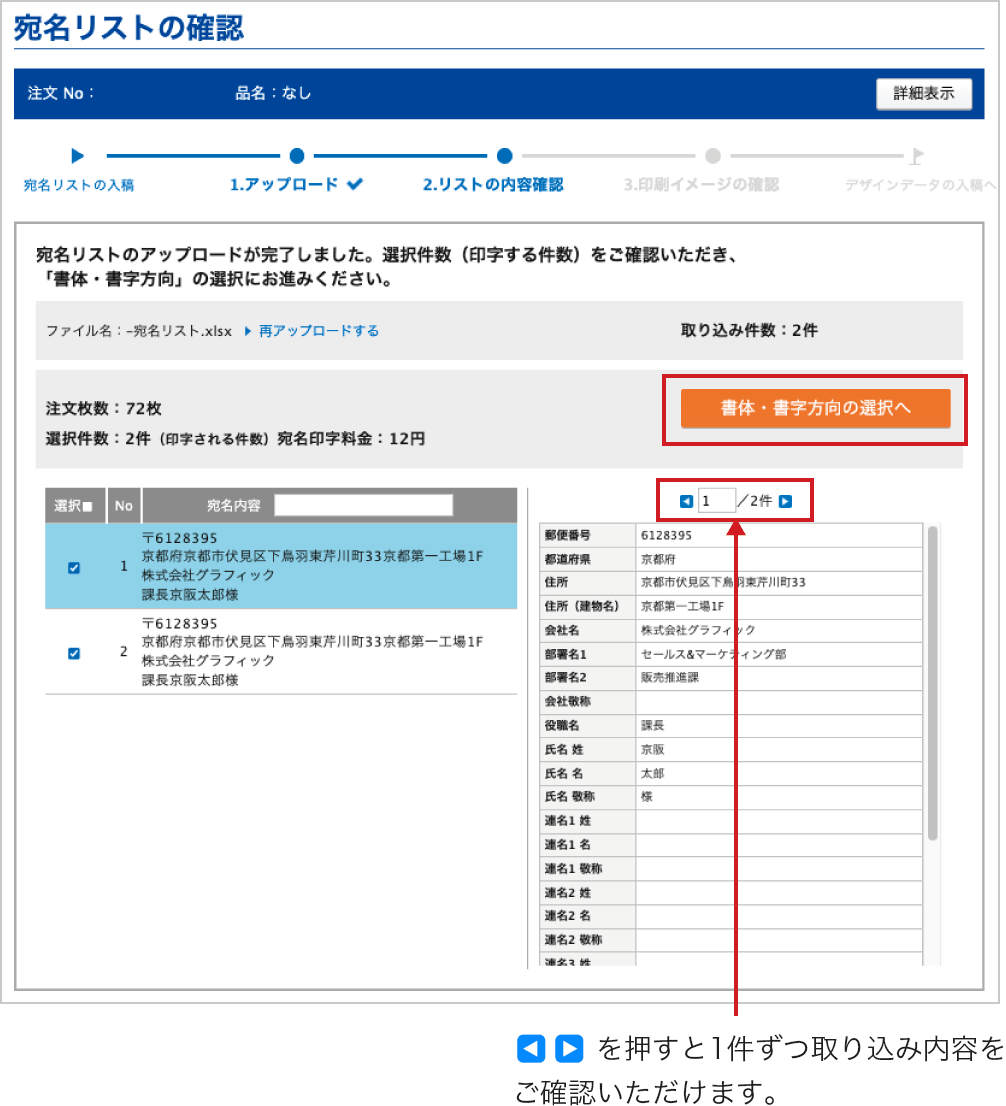Select the 3.印刷イメージの確認 step
1006x1106 pixels.
pyautogui.click(x=700, y=185)
